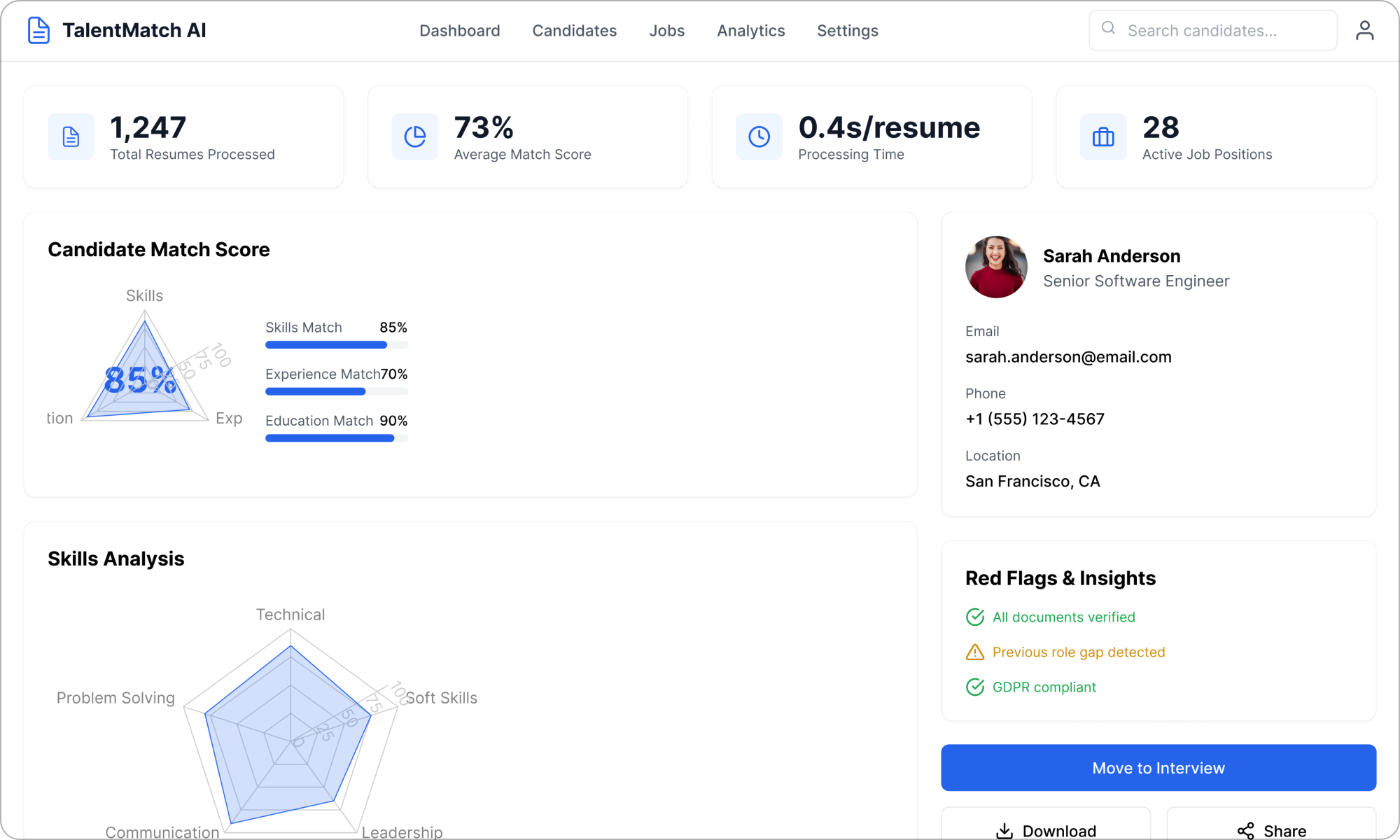
Task: Open the user profile icon
Action: (x=1365, y=29)
